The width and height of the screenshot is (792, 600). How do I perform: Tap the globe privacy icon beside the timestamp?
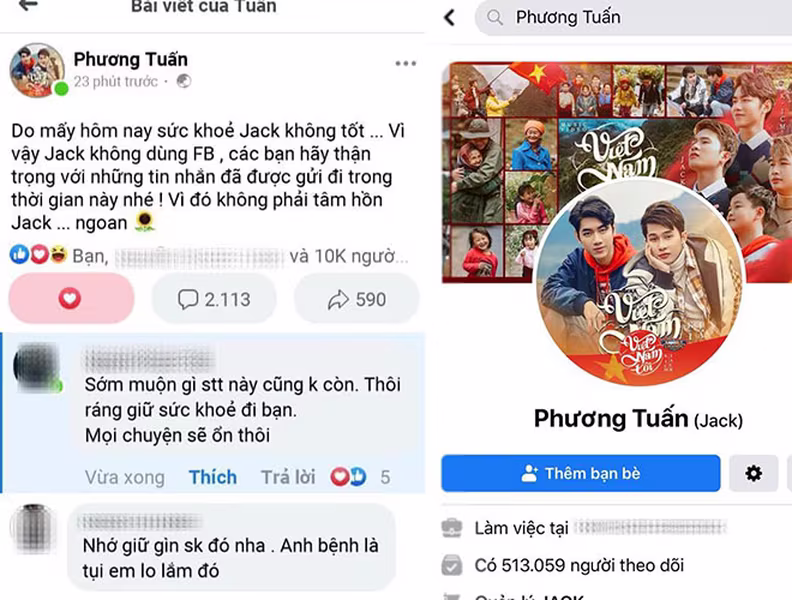coord(184,81)
